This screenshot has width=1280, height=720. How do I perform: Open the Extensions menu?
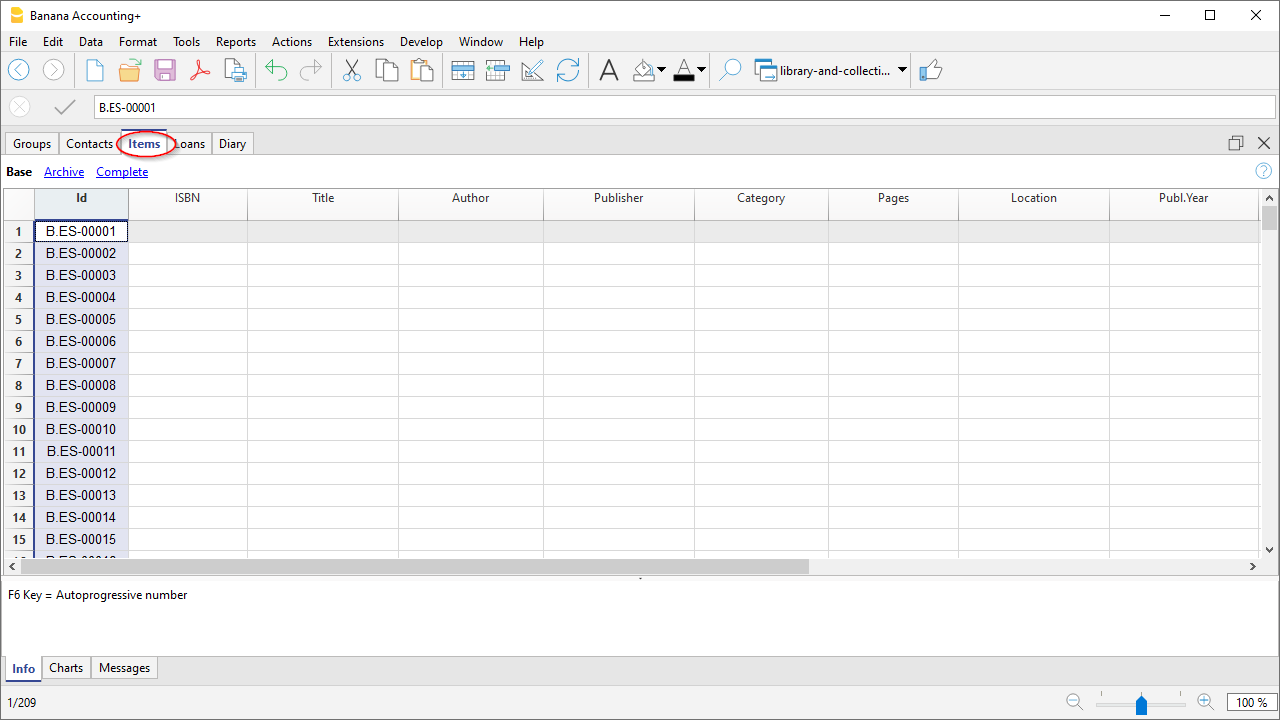click(355, 42)
